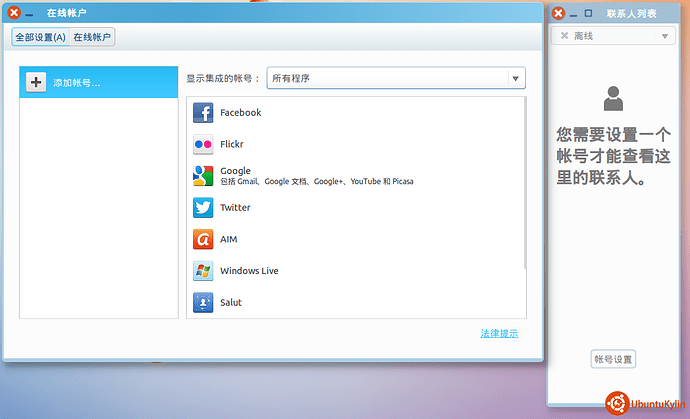Click the 帐号设置 button in contact list
The image size is (690, 419).
(613, 359)
